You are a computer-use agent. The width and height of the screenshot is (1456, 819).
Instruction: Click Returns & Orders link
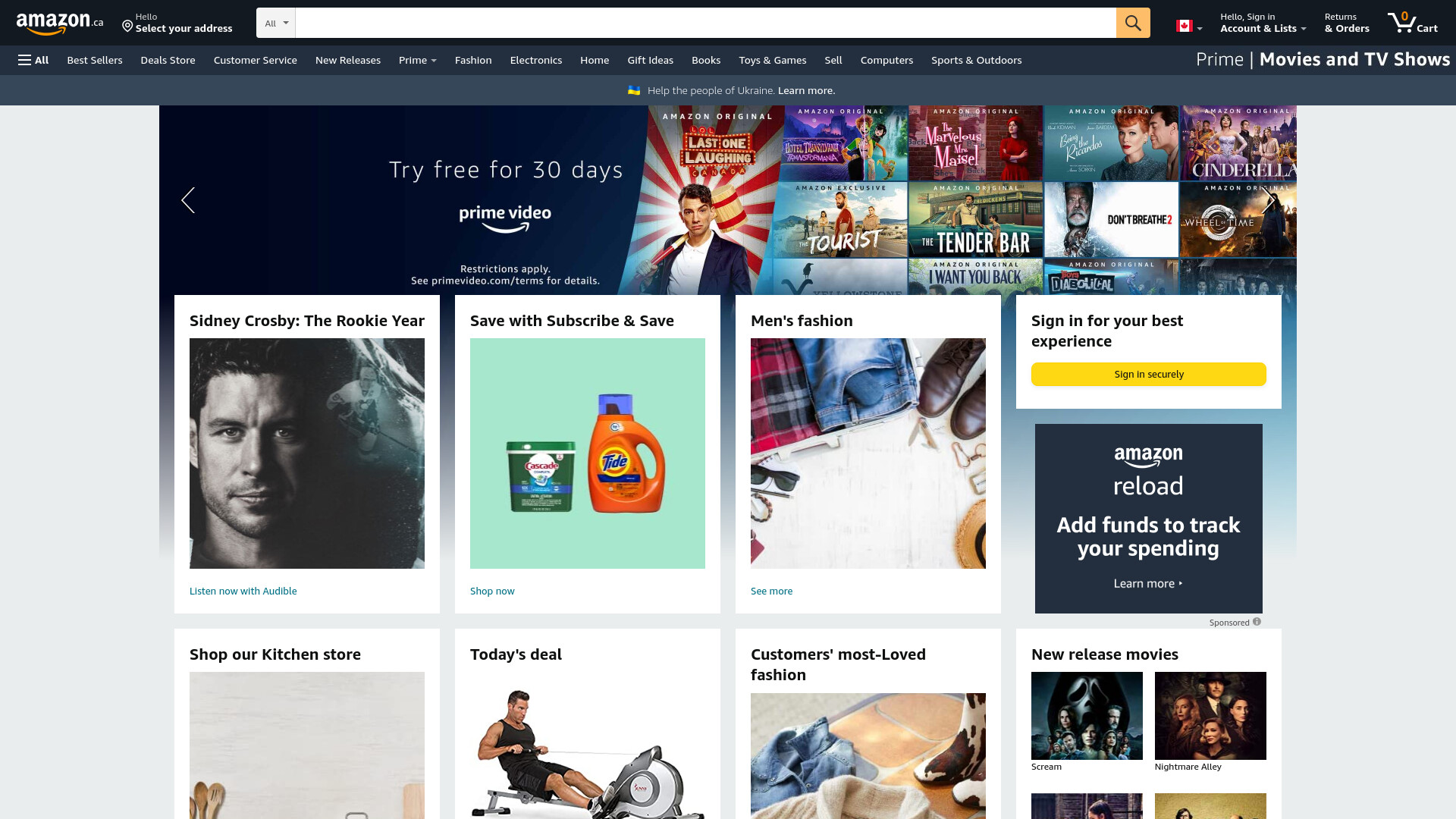1347,23
